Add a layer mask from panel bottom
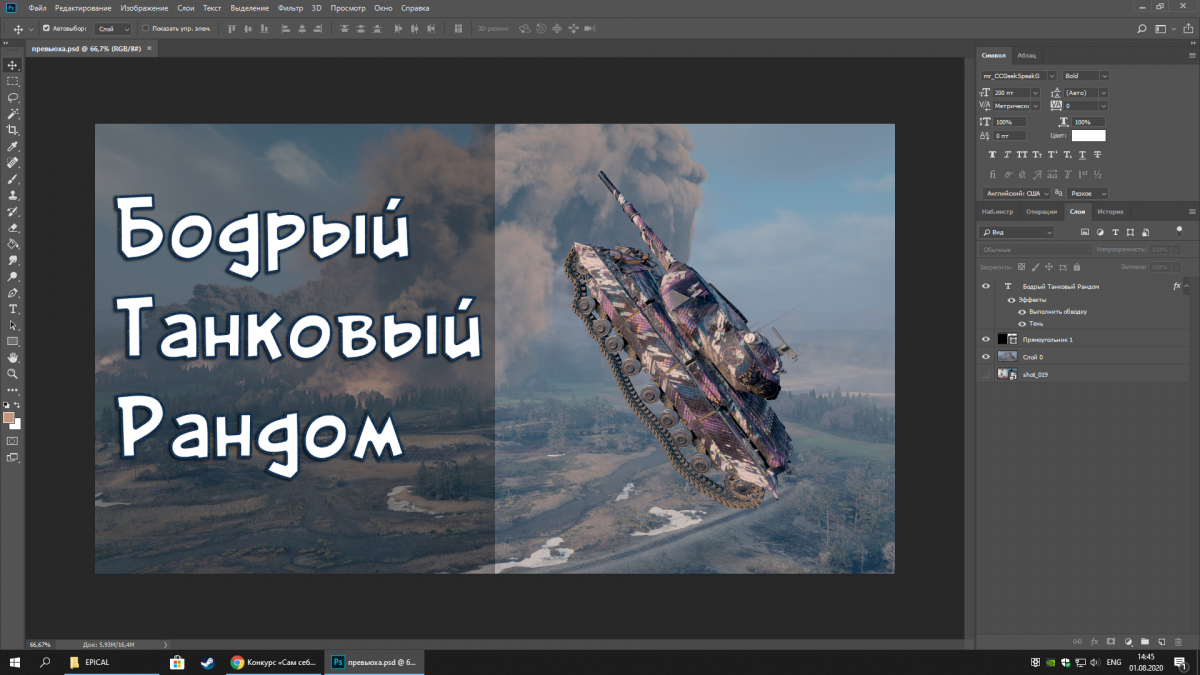This screenshot has width=1200, height=675. [x=1111, y=641]
